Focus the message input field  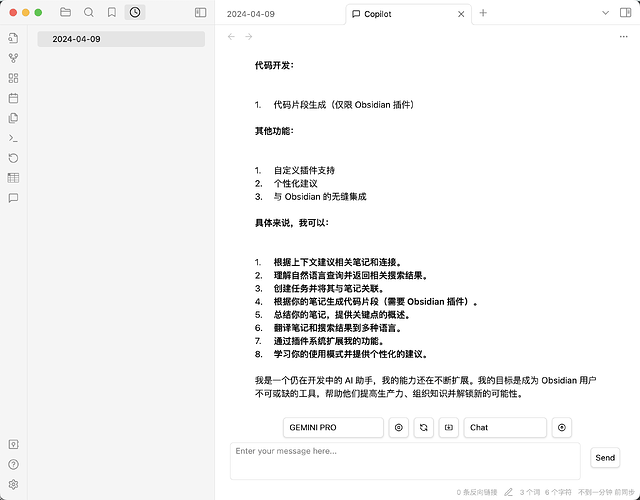405,461
